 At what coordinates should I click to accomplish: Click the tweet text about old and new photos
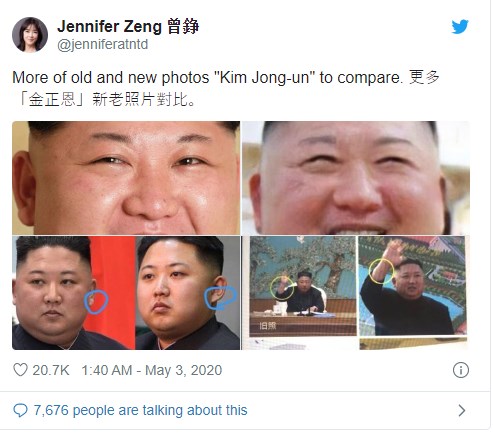(226, 78)
